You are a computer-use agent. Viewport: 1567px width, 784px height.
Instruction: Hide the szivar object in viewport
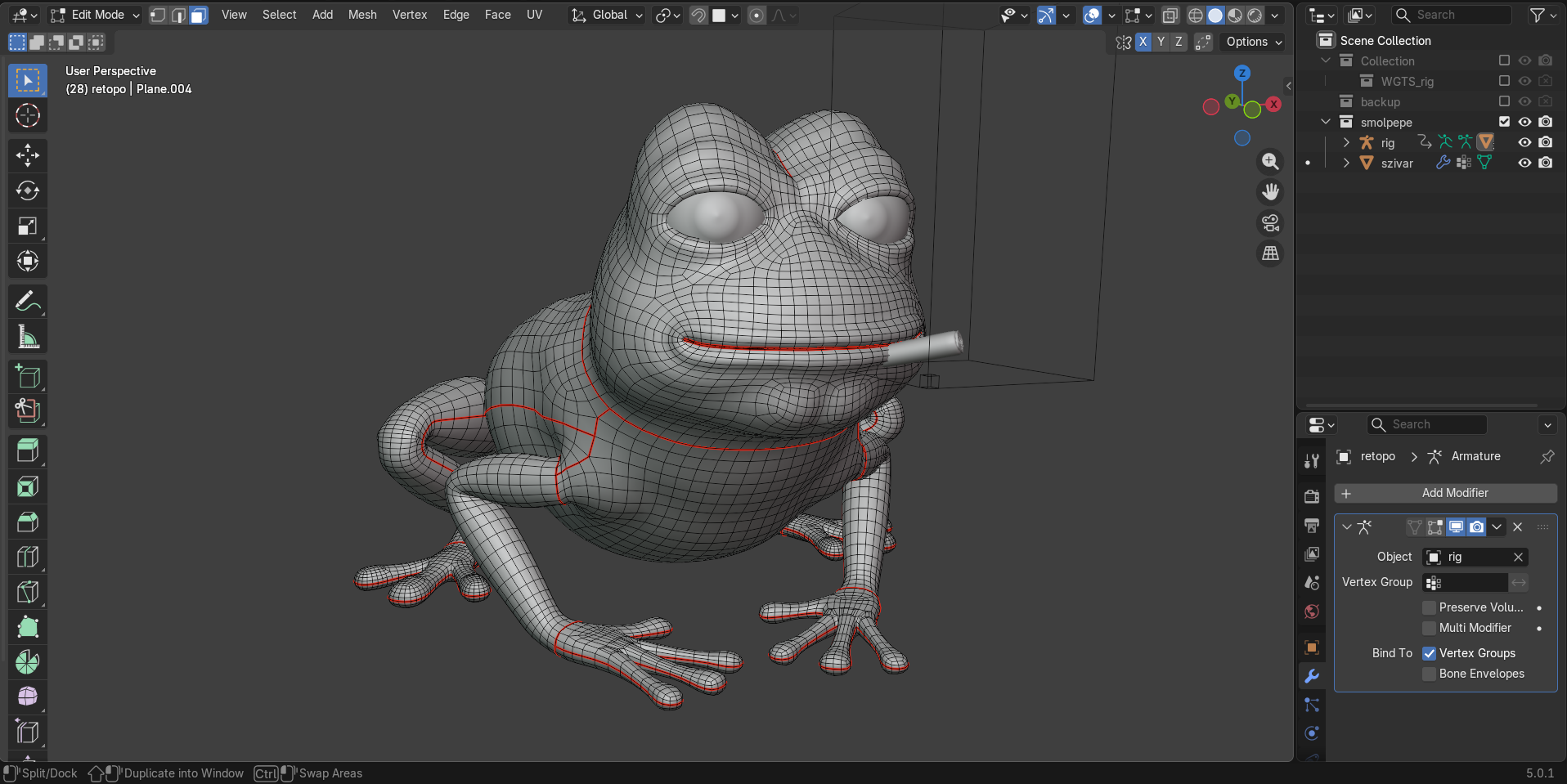pyautogui.click(x=1524, y=163)
